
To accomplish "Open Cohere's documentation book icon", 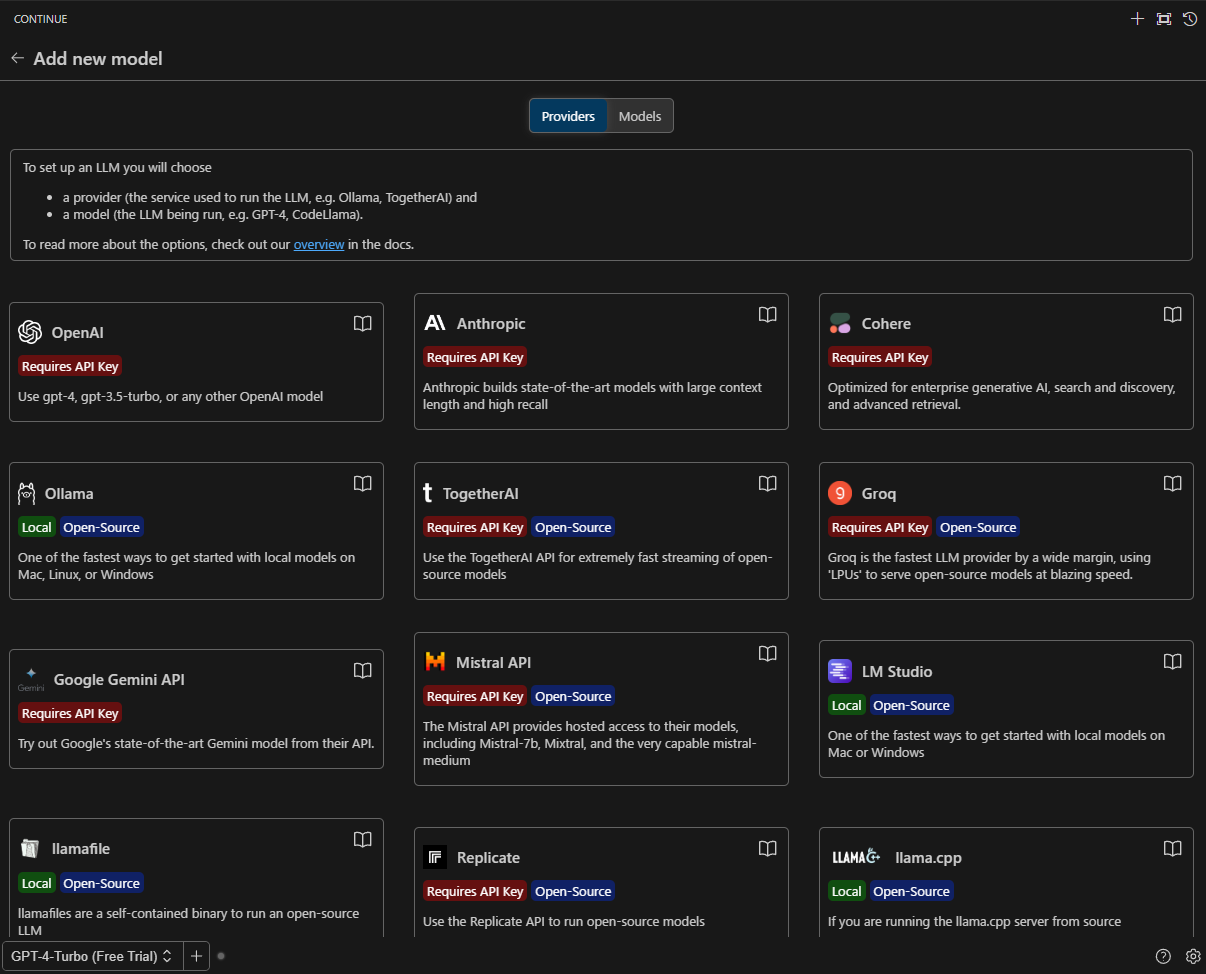I will 1172,314.
